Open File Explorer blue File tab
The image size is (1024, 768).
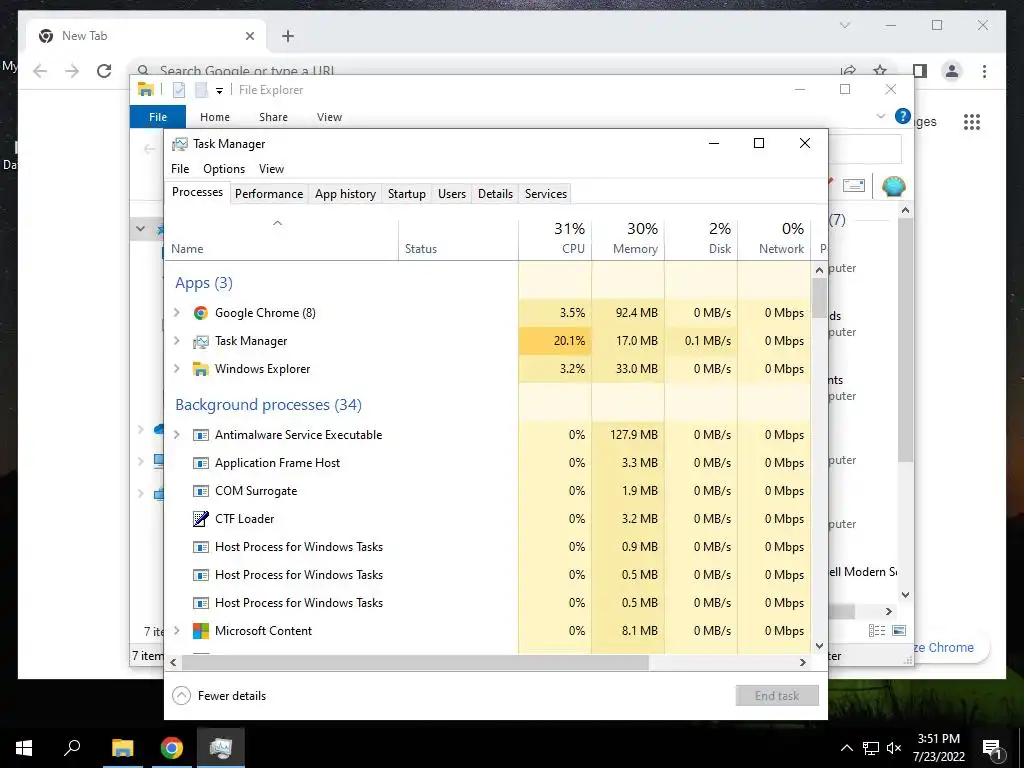pos(158,117)
